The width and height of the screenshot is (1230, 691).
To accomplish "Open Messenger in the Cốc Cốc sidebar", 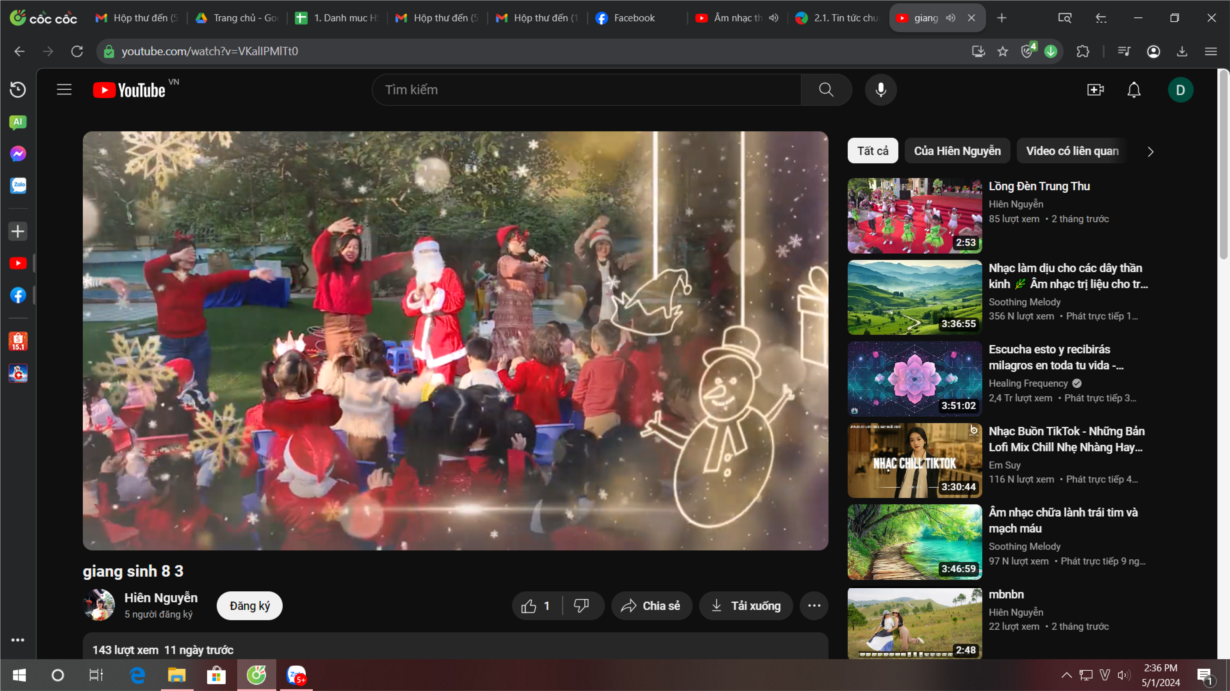I will [18, 154].
